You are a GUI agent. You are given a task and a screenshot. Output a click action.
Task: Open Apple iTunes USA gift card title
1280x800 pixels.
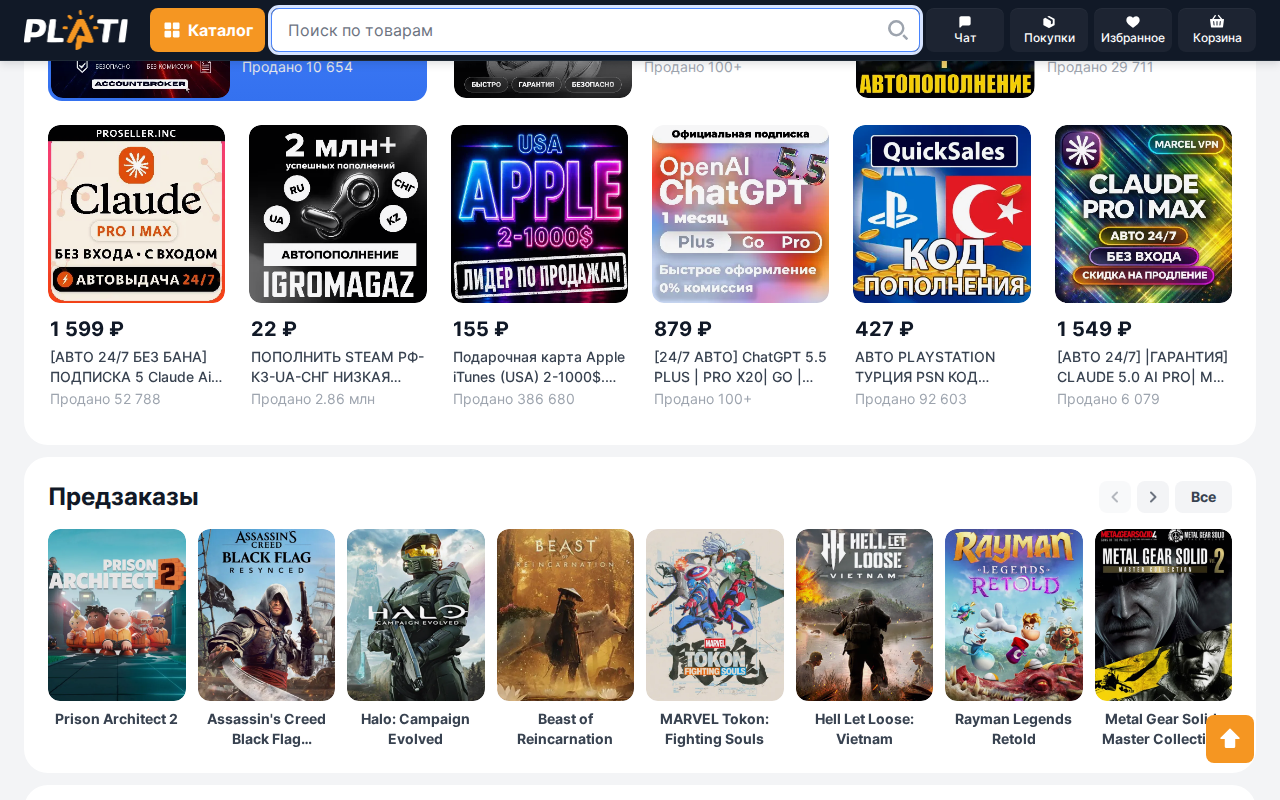(x=539, y=367)
